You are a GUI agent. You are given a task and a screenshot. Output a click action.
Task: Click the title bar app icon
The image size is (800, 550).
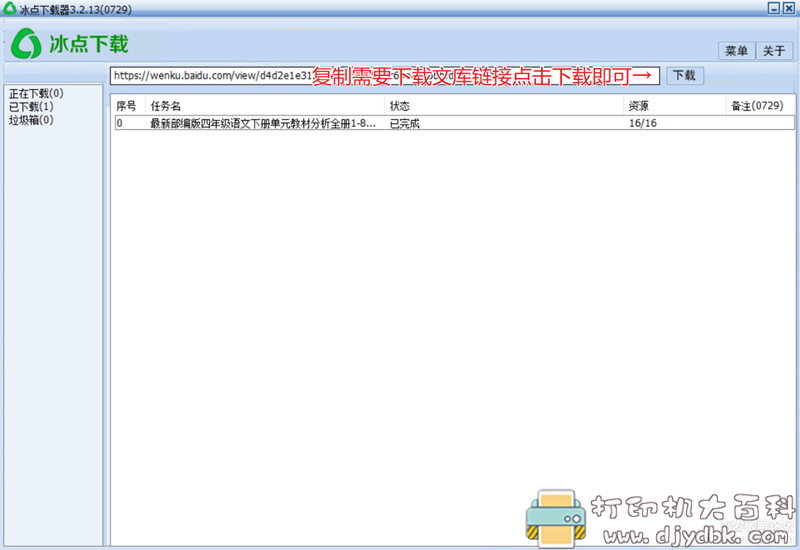tap(9, 8)
